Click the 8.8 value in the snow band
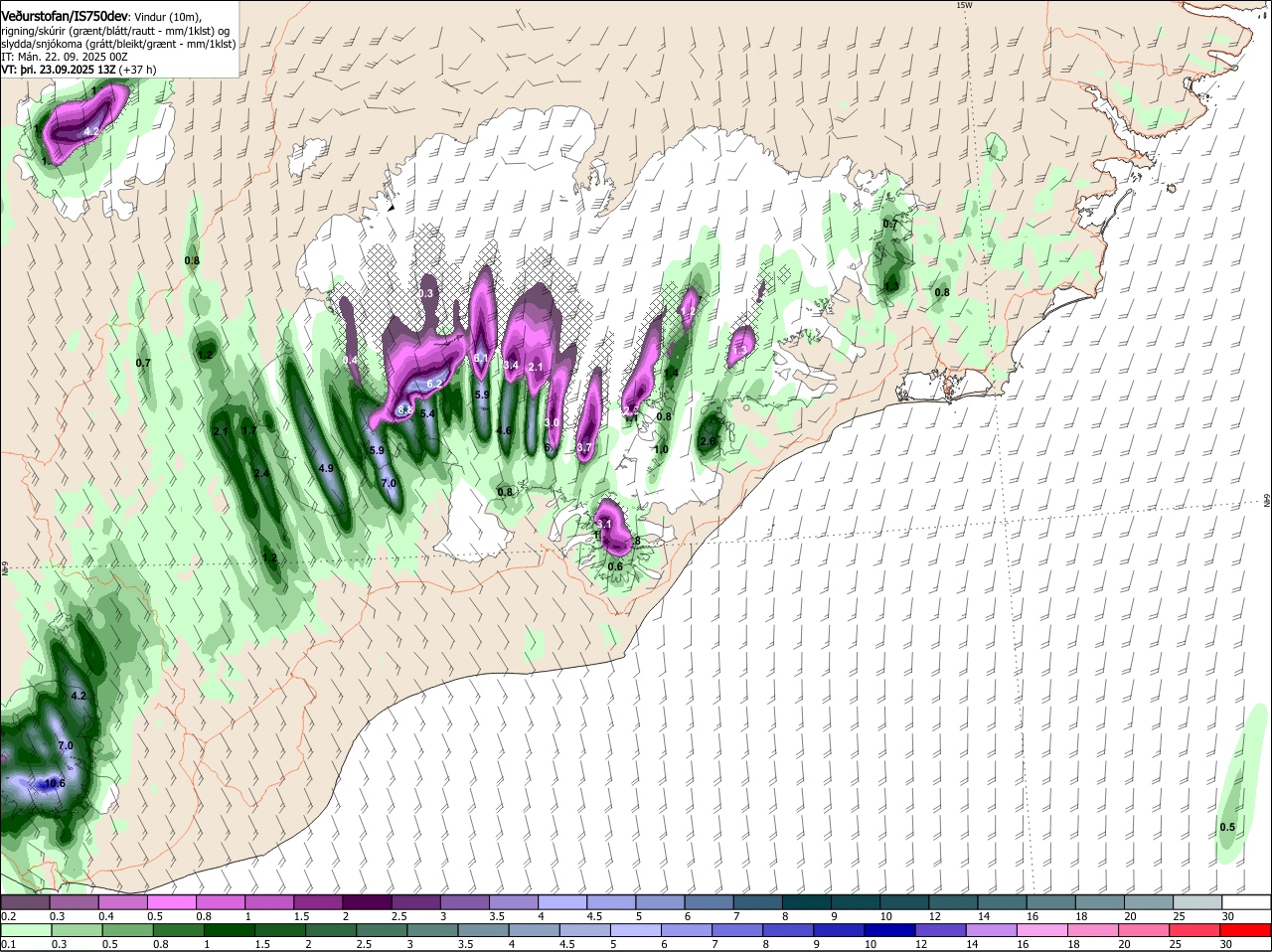Viewport: 1272px width, 952px height. (x=405, y=408)
